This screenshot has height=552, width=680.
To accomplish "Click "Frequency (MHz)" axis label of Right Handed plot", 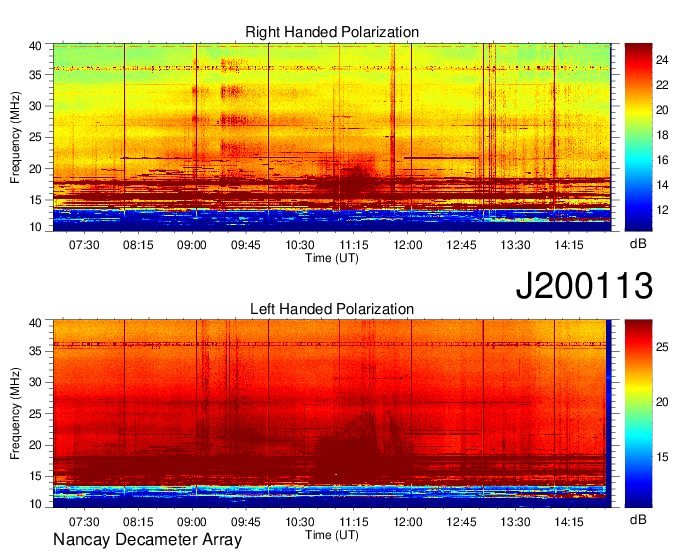I will (15, 137).
